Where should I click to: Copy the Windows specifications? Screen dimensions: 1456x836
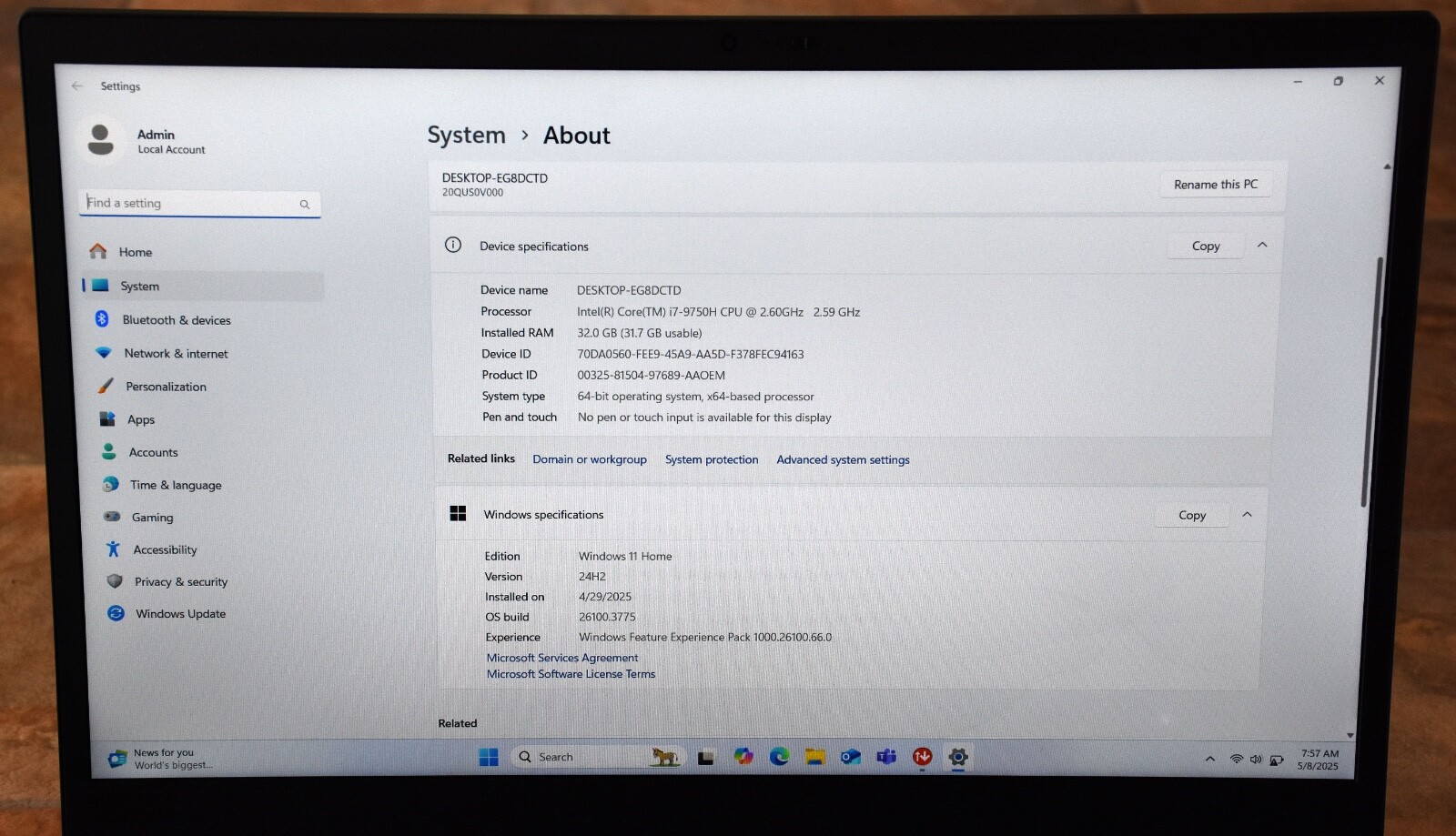[x=1192, y=515]
